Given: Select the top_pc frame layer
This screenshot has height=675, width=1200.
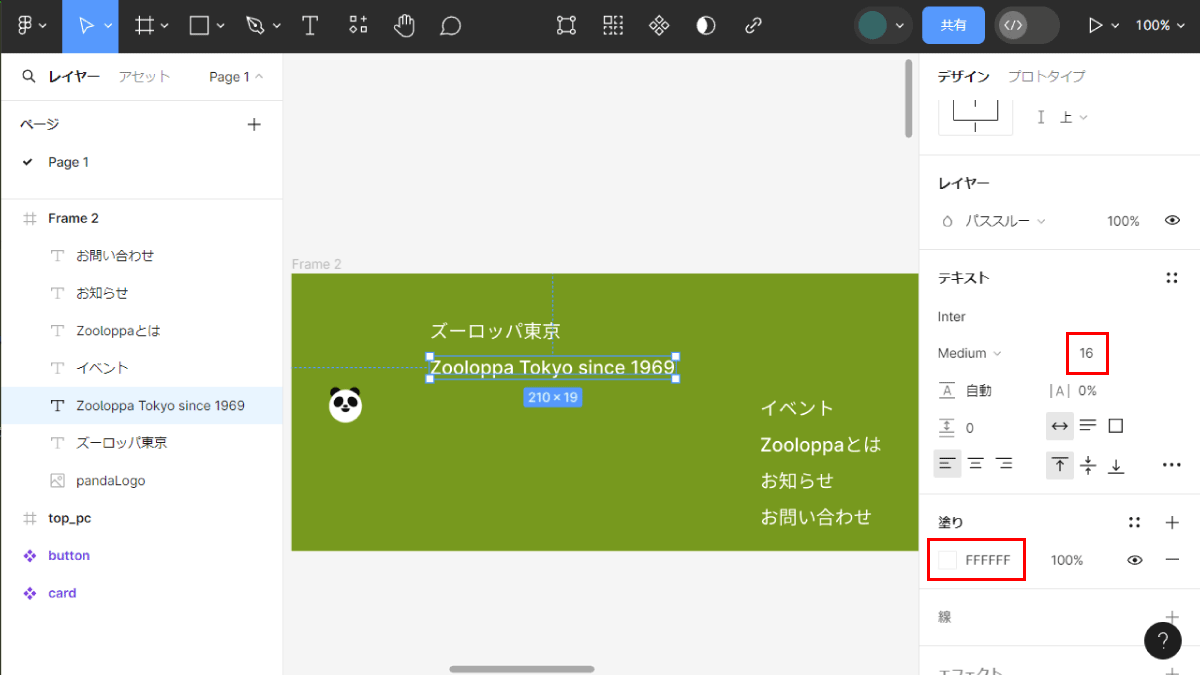Looking at the screenshot, I should [141, 518].
